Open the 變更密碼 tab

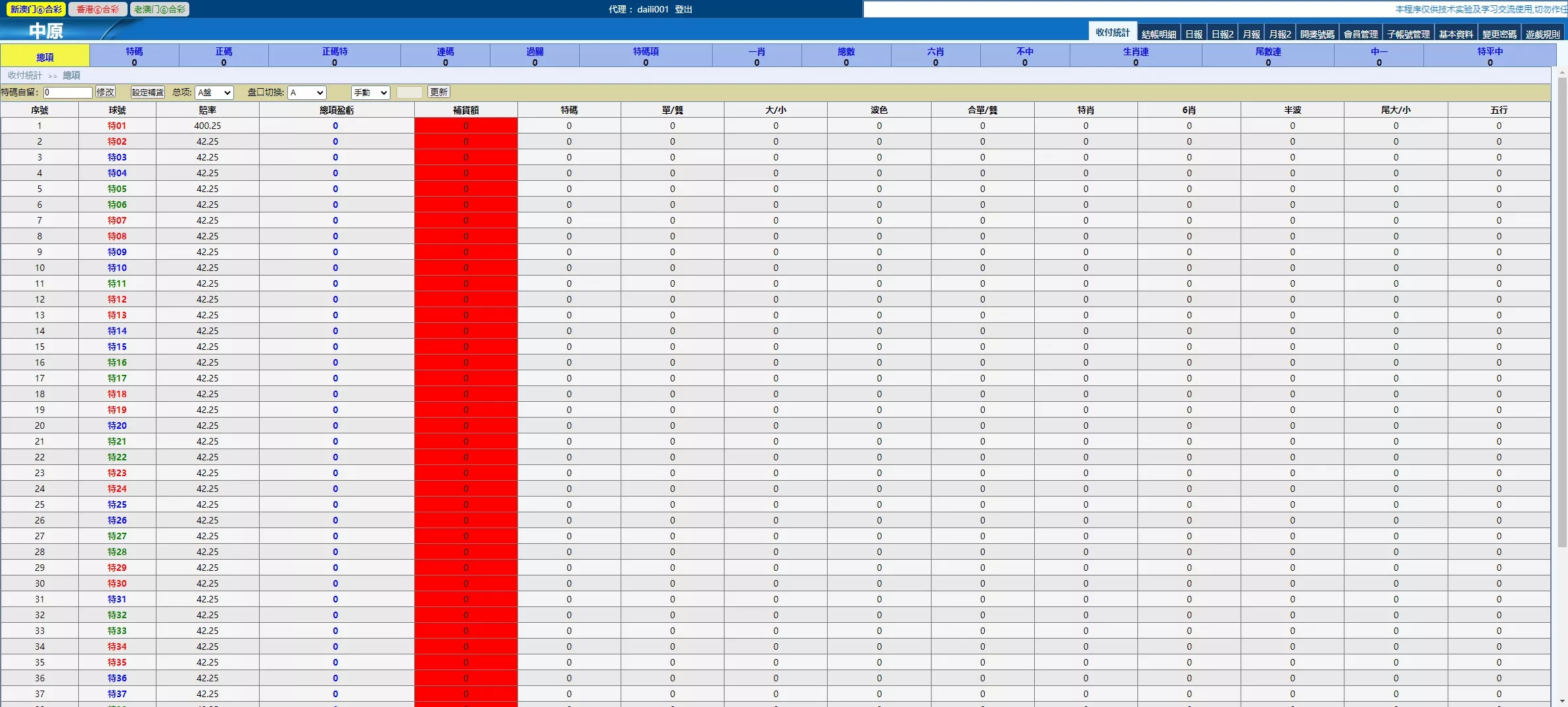pos(1499,34)
